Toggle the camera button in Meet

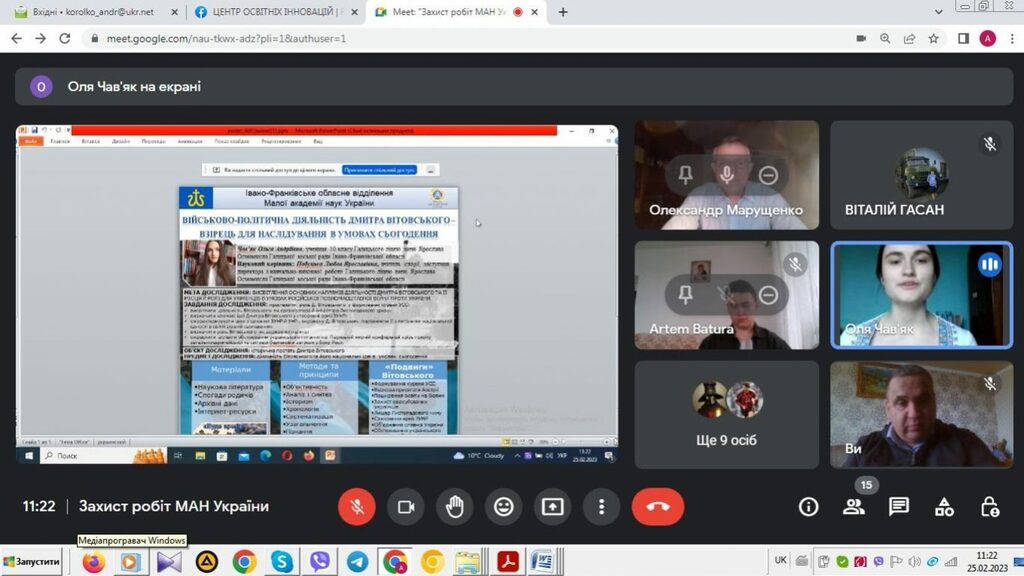point(406,507)
